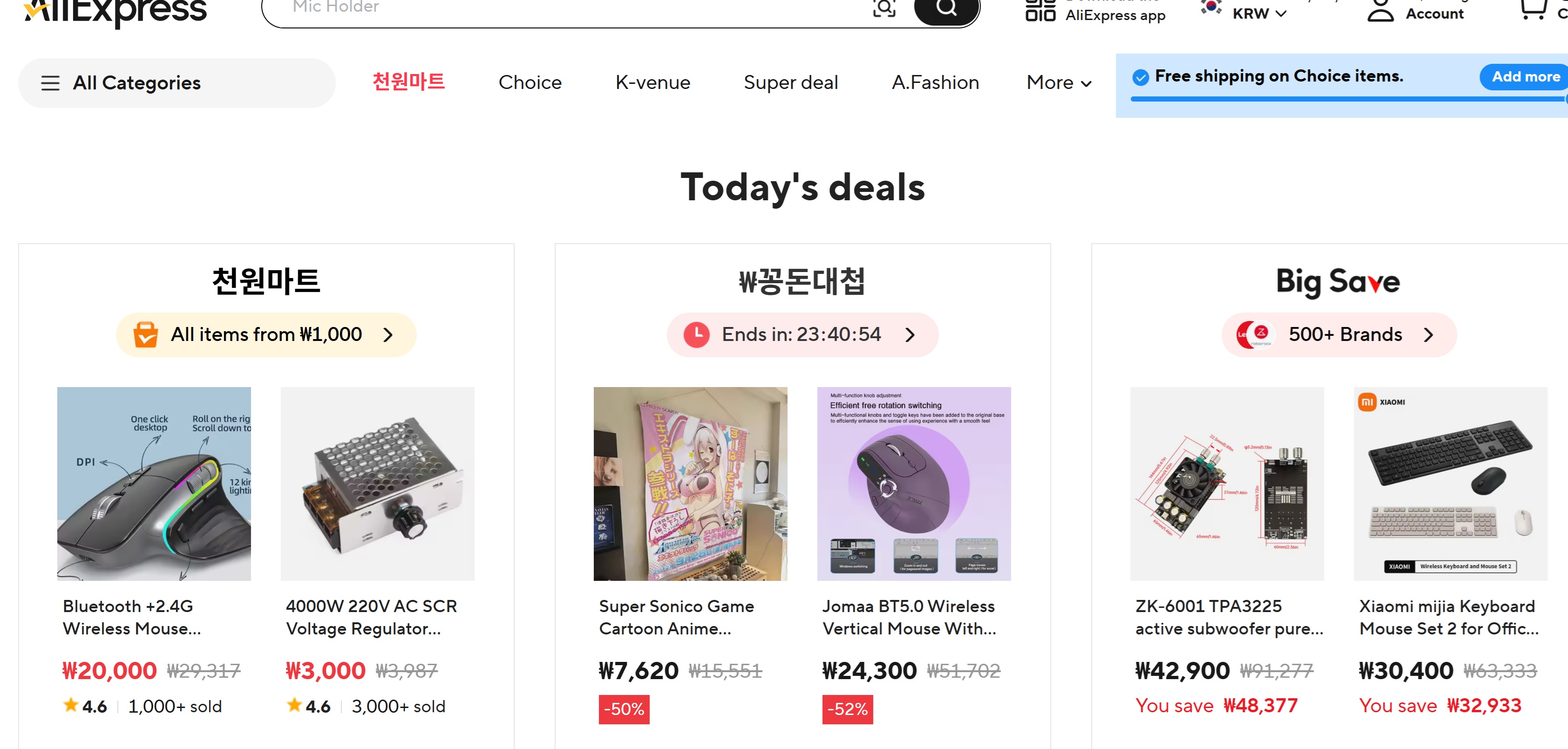Click the search magnifier button
Screen dimensions: 1568x749
(946, 8)
